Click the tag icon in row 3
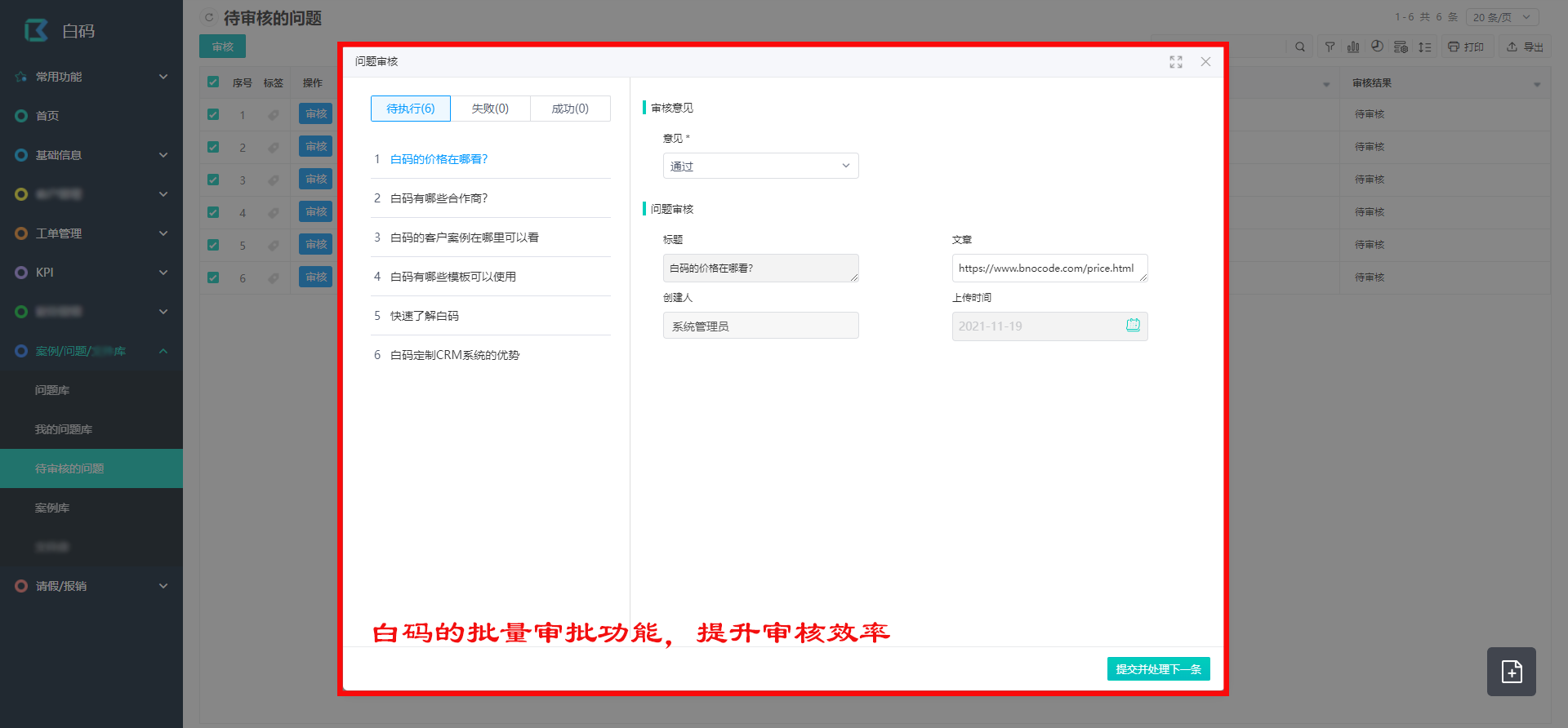This screenshot has width=1568, height=728. click(x=274, y=180)
